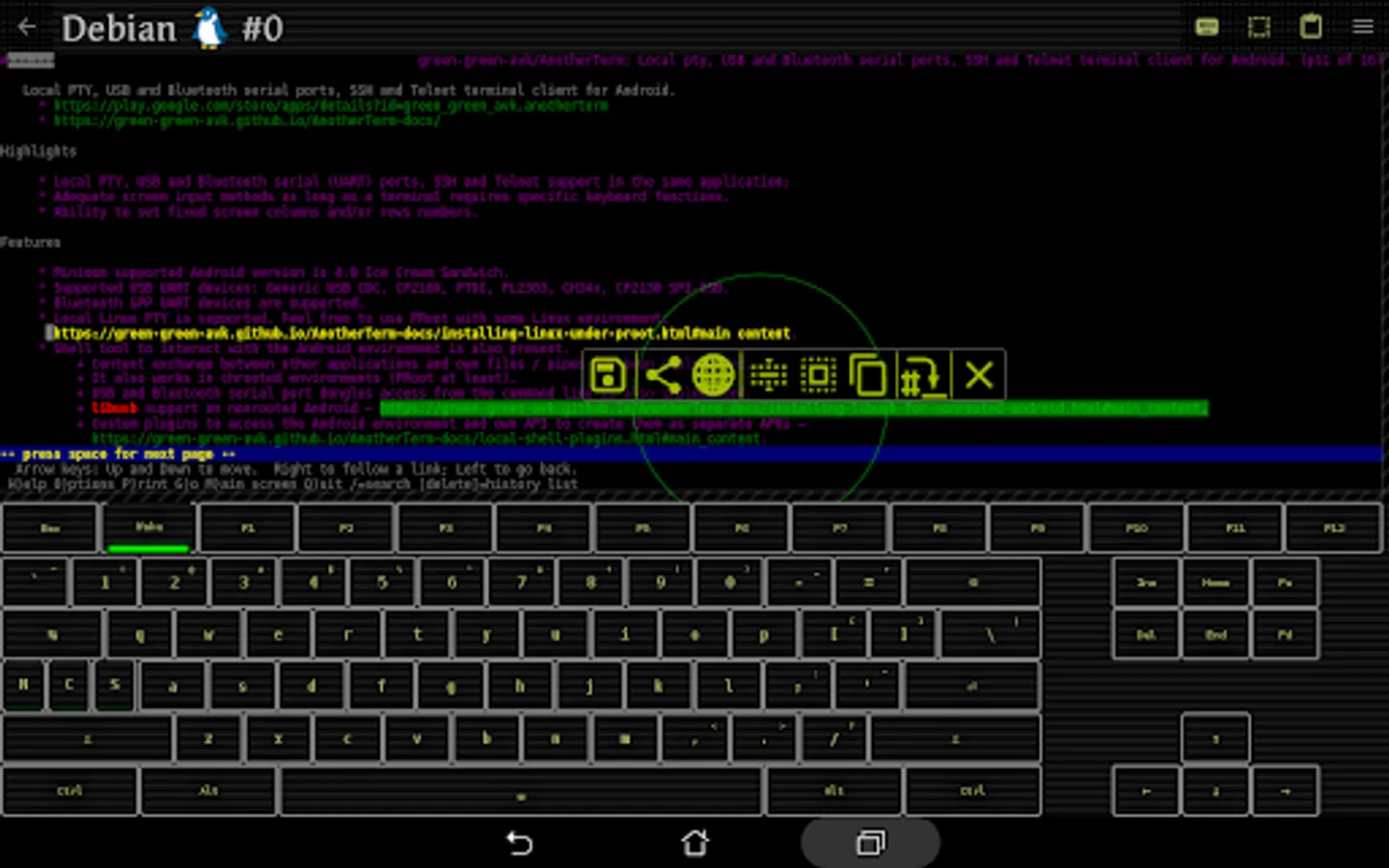Image resolution: width=1389 pixels, height=868 pixels.
Task: Tap the number 1 key
Action: click(105, 583)
